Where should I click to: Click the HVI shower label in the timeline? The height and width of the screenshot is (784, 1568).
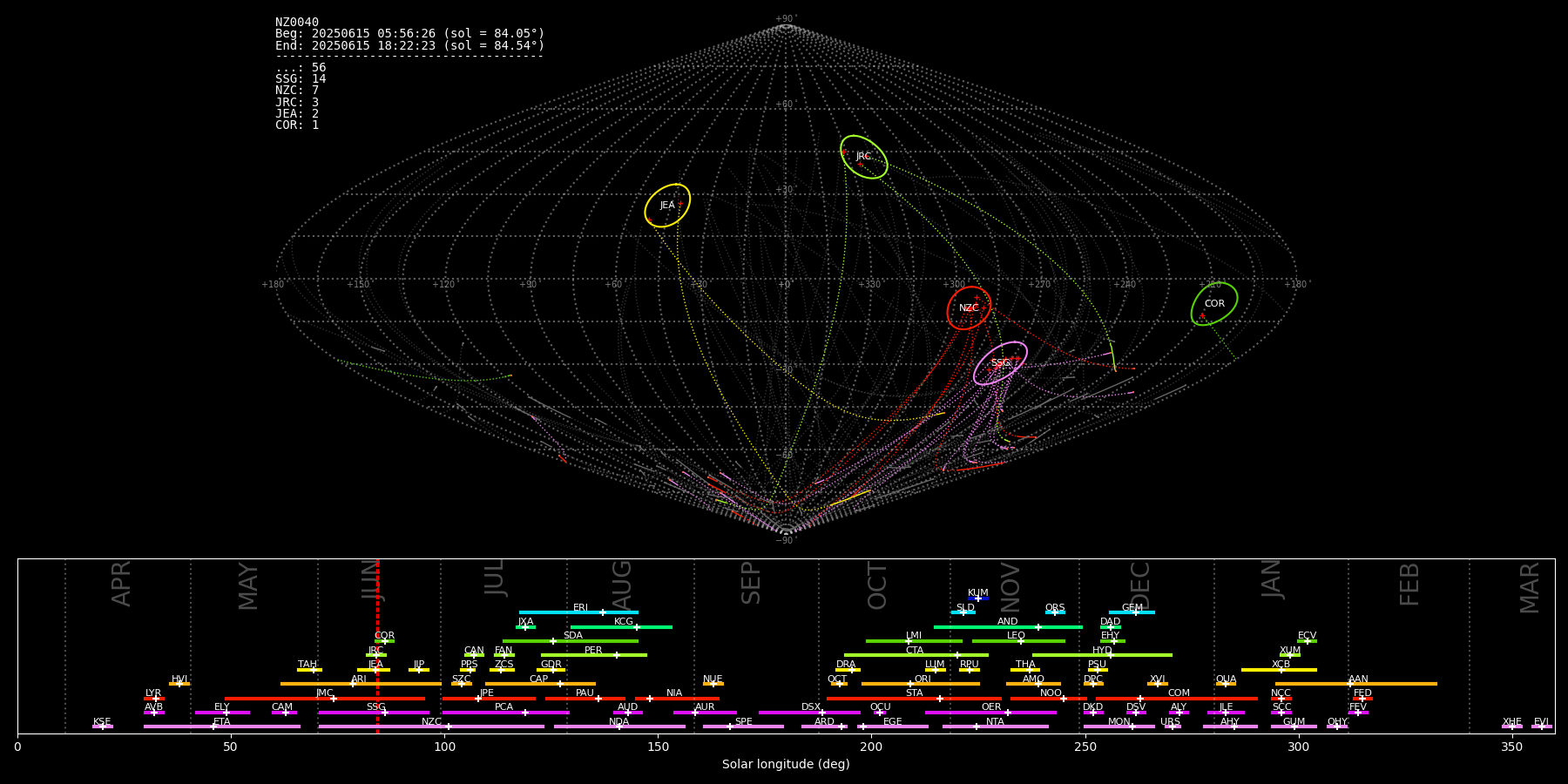coord(179,679)
